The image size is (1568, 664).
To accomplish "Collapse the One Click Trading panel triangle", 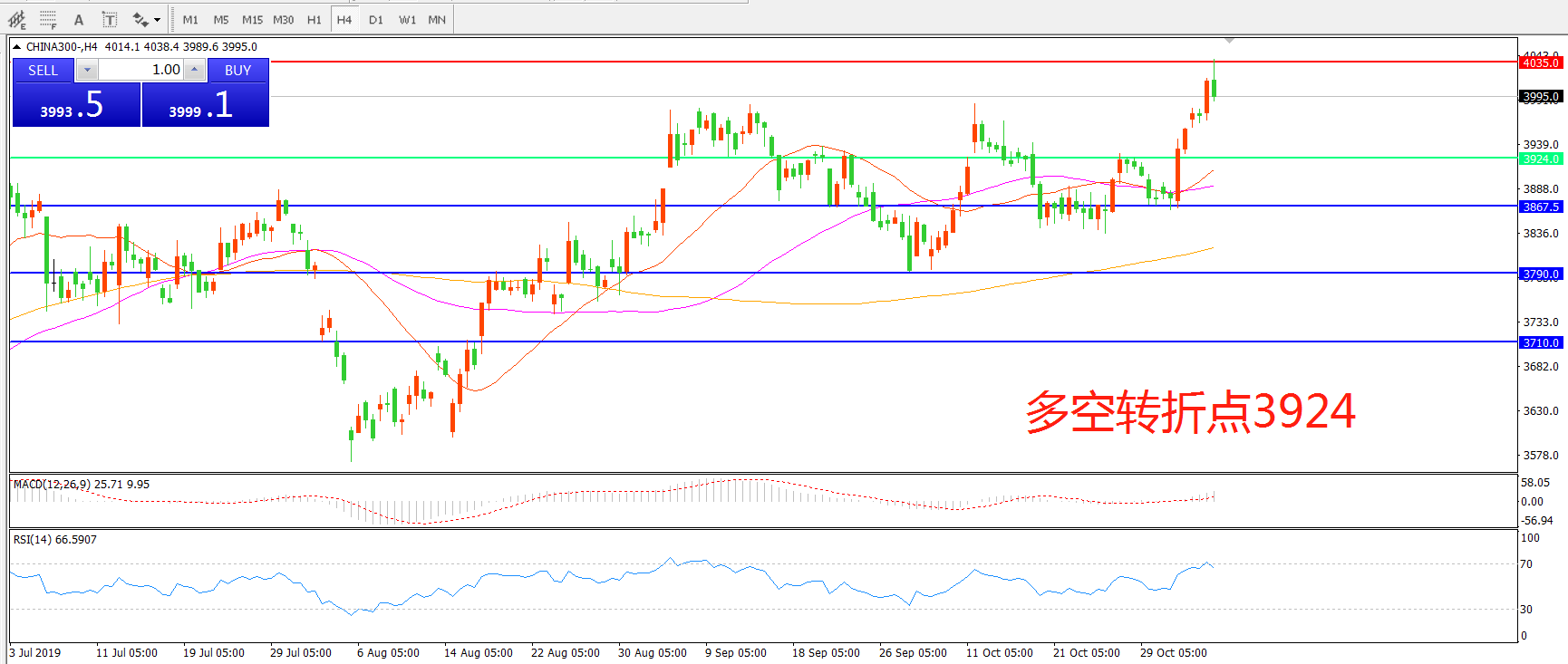I will (x=16, y=46).
